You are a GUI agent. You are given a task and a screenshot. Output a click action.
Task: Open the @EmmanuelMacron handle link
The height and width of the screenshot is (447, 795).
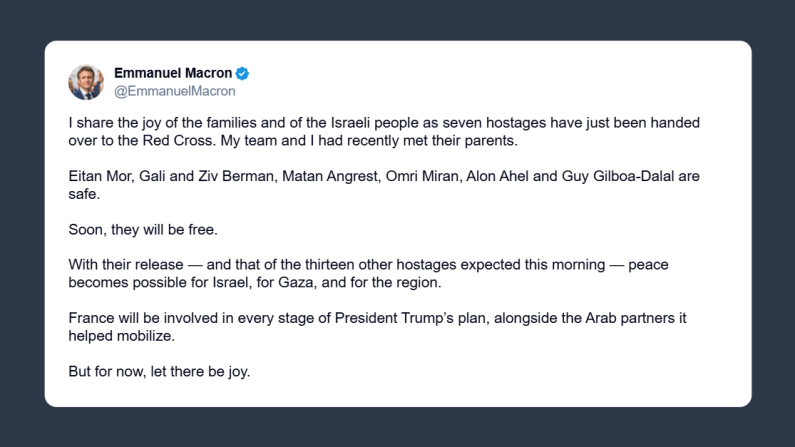[175, 91]
